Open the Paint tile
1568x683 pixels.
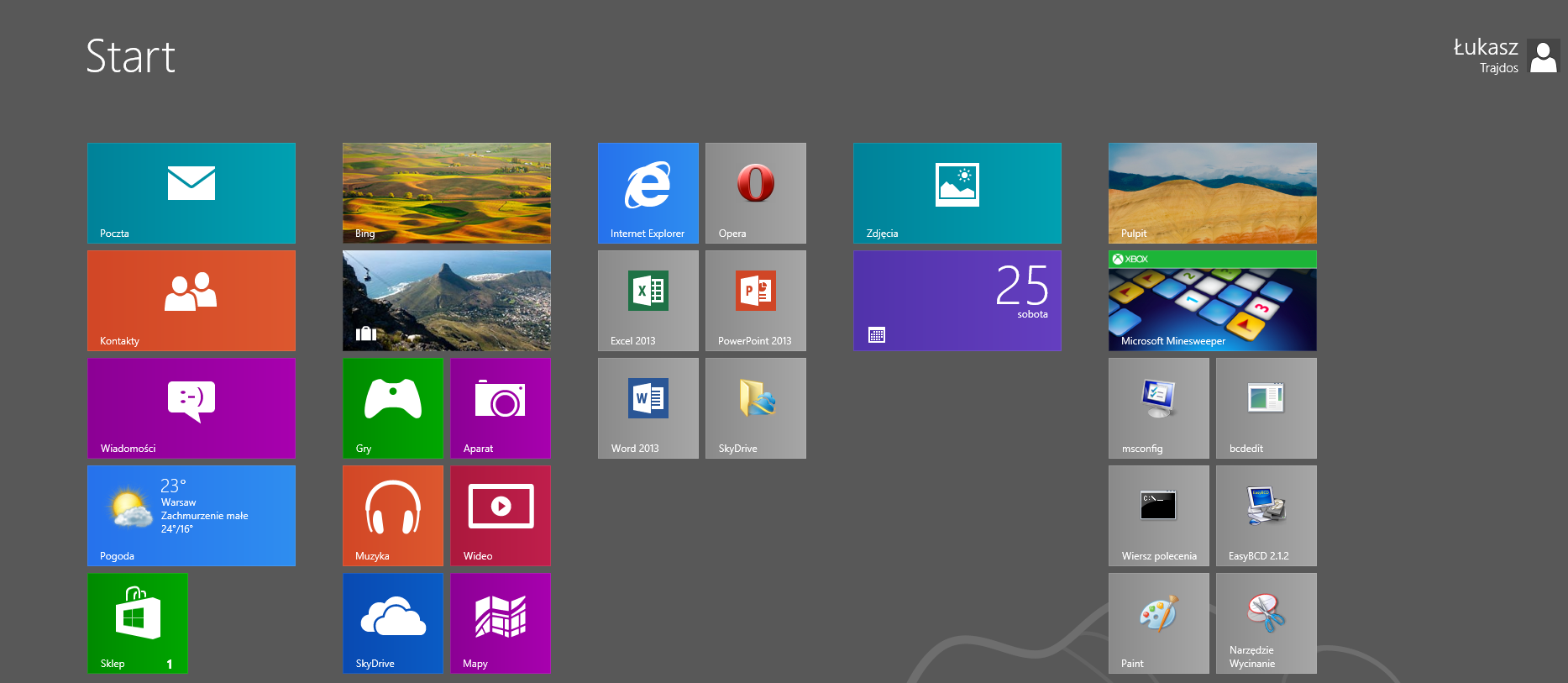[1159, 623]
